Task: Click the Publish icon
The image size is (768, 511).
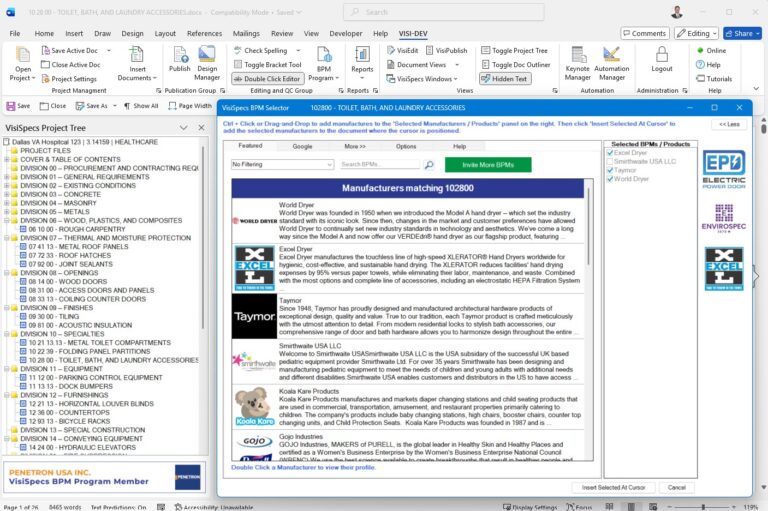Action: point(179,62)
